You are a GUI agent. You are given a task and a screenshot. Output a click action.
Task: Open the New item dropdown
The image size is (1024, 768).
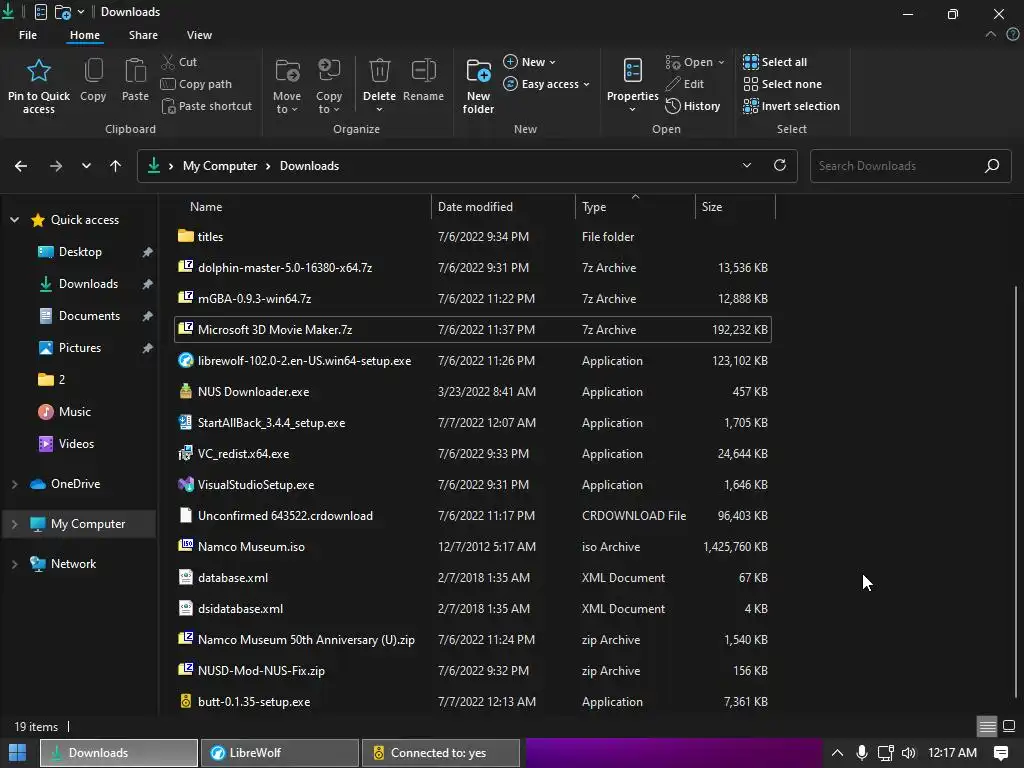click(529, 62)
